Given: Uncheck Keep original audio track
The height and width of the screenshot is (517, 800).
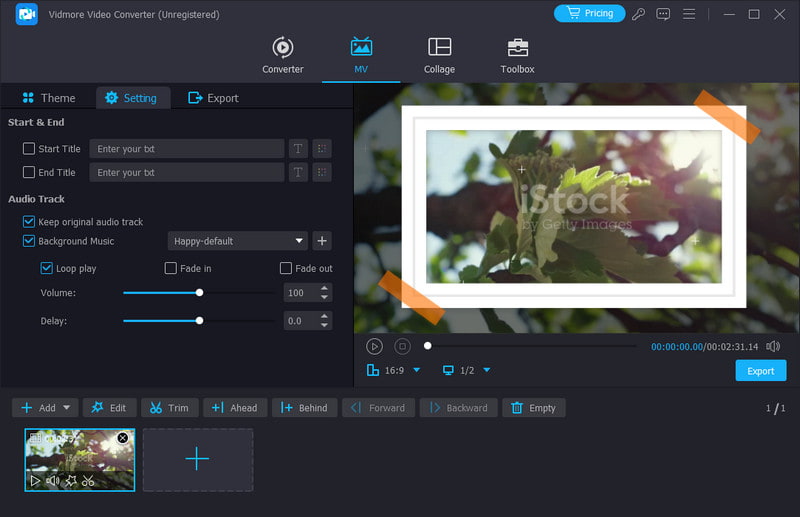Looking at the screenshot, I should pyautogui.click(x=29, y=222).
